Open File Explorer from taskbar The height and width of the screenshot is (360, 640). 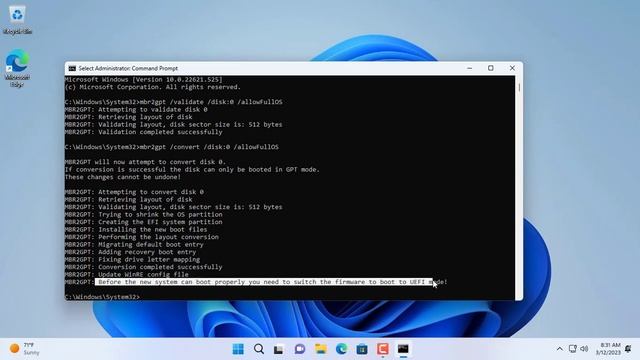pos(320,349)
